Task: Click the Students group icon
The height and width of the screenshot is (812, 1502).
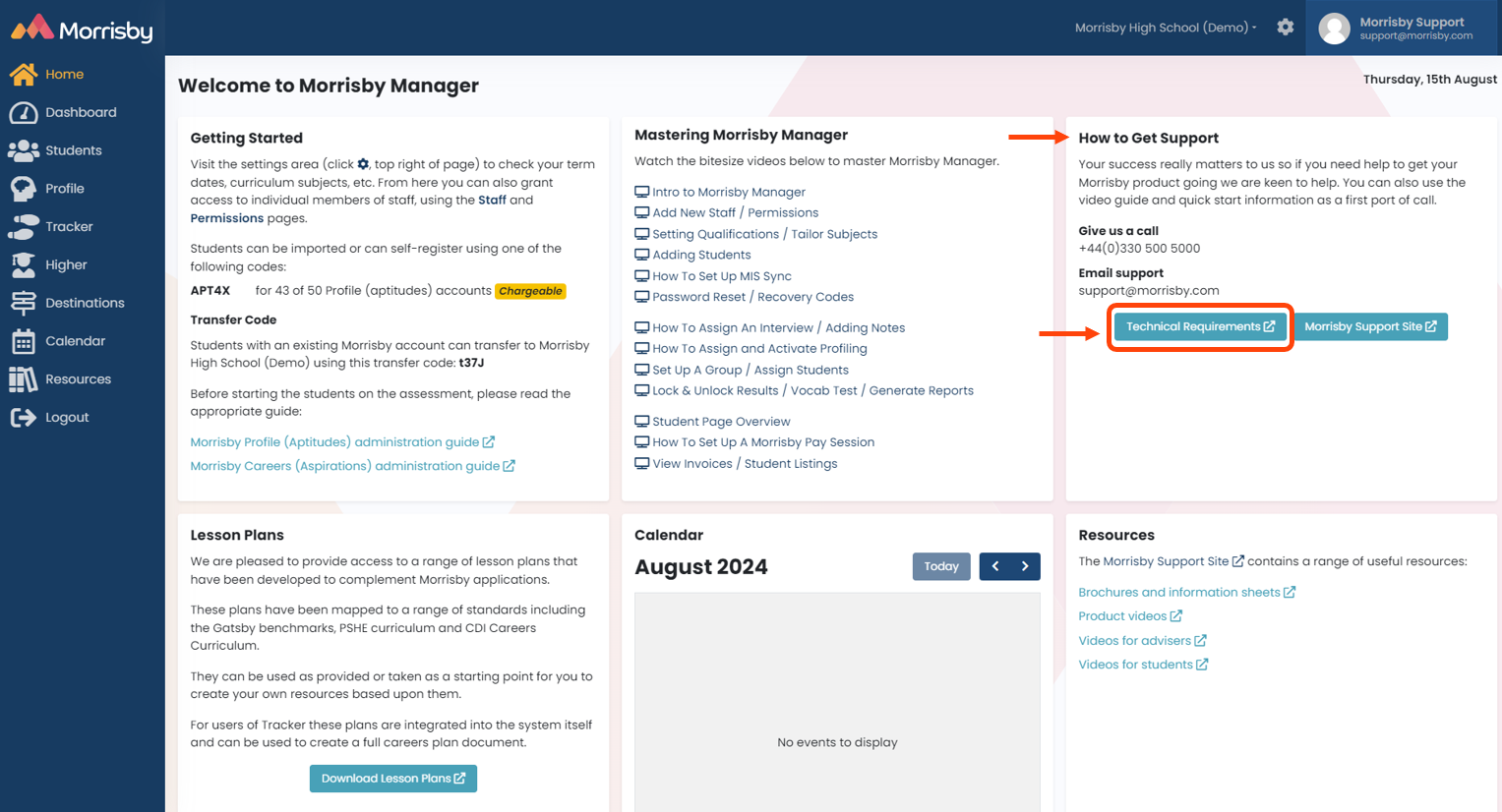Action: coord(24,150)
